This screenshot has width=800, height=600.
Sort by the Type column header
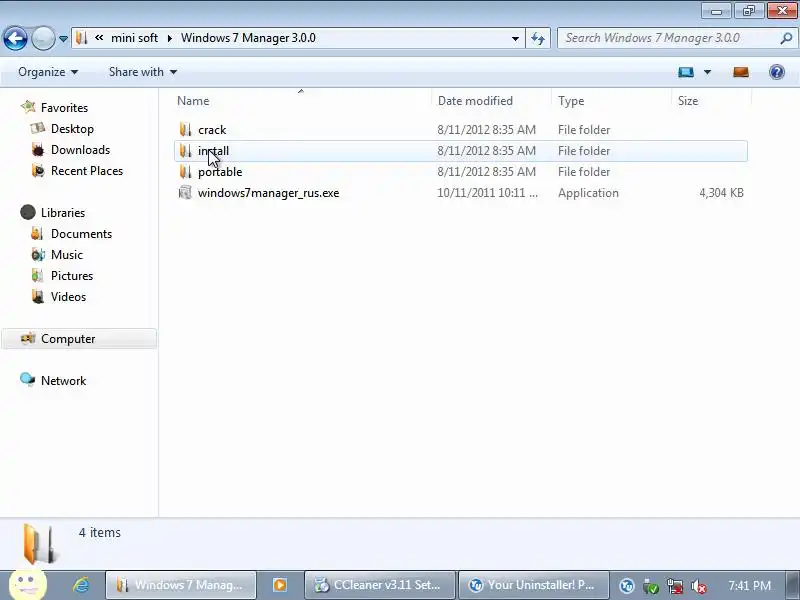point(571,101)
